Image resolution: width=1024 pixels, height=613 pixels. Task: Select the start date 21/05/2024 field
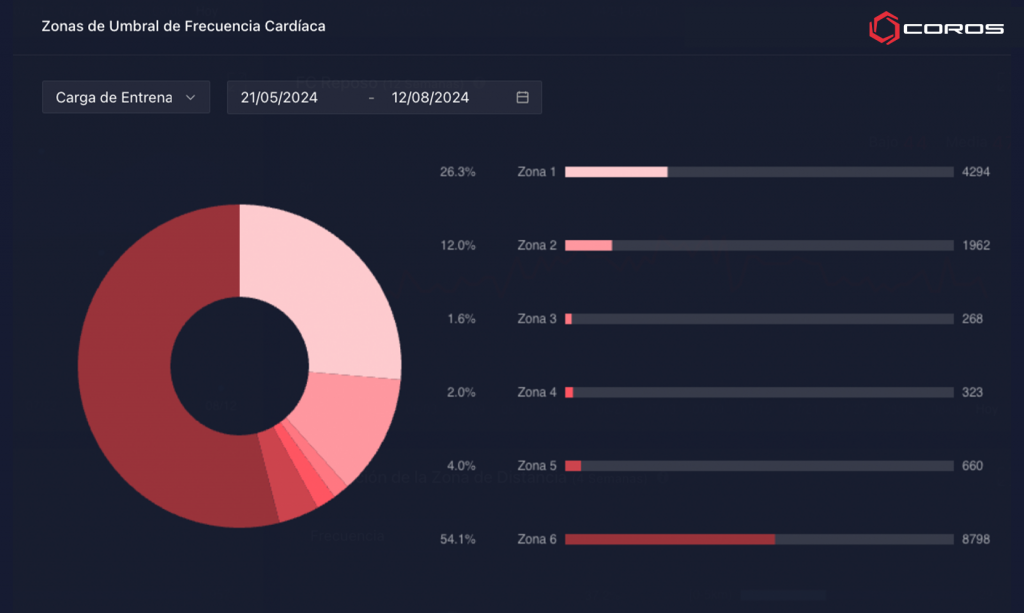coord(279,98)
